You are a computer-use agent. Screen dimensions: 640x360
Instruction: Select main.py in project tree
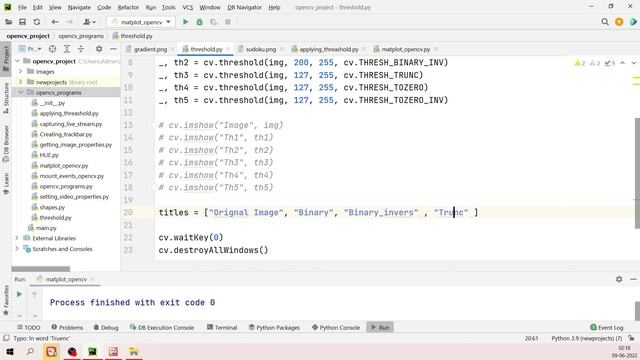pos(46,228)
